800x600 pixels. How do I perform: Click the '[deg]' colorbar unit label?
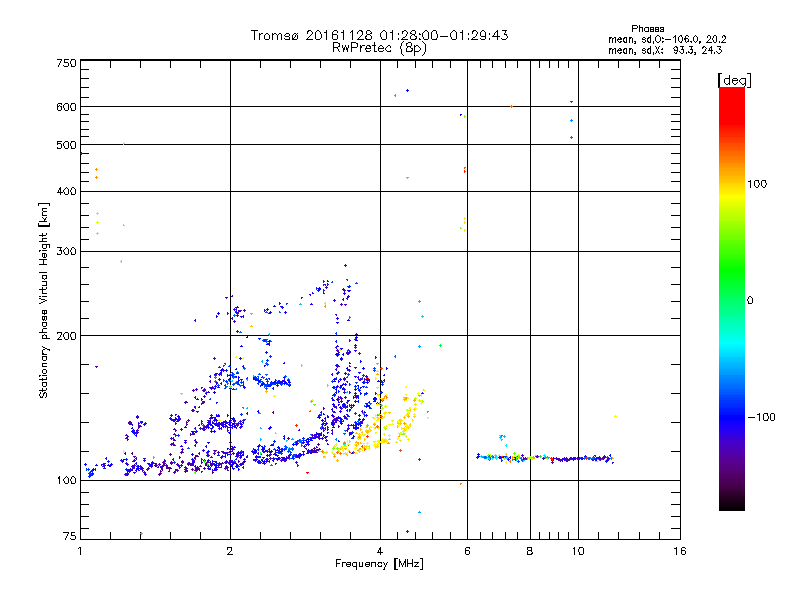734,80
